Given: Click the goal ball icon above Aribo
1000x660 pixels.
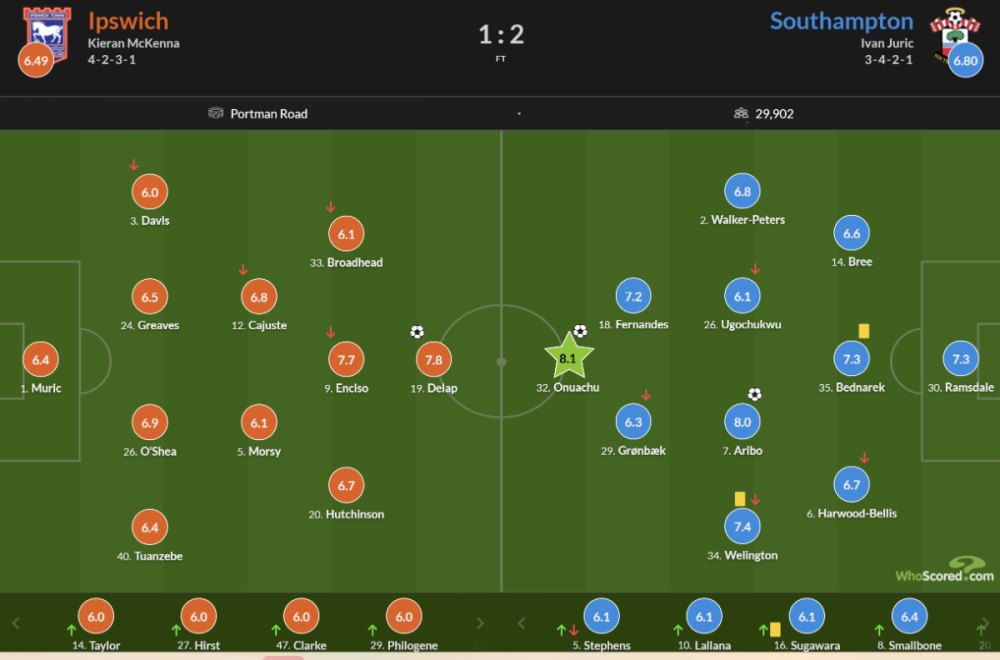Looking at the screenshot, I should click(x=755, y=394).
